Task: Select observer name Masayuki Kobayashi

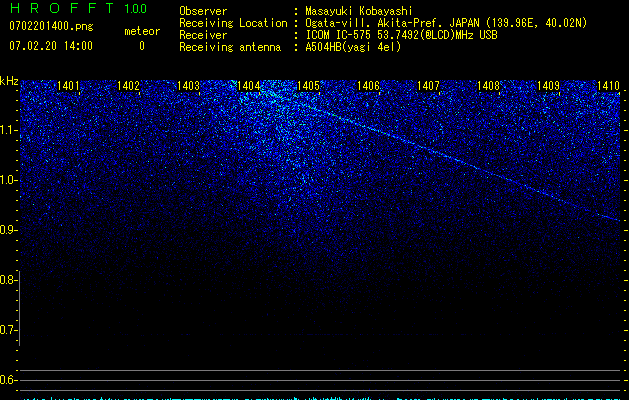Action: pyautogui.click(x=359, y=11)
